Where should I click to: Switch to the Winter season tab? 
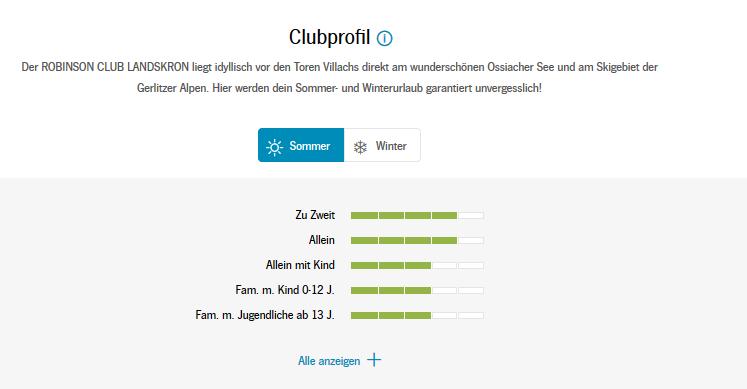point(382,145)
